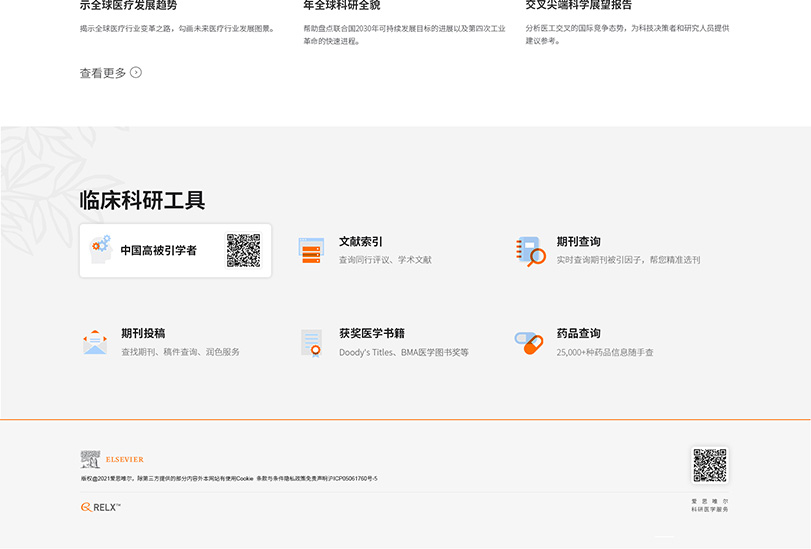Image resolution: width=811 pixels, height=549 pixels.
Task: Click the 期刊查询 magnifier icon
Action: (530, 251)
